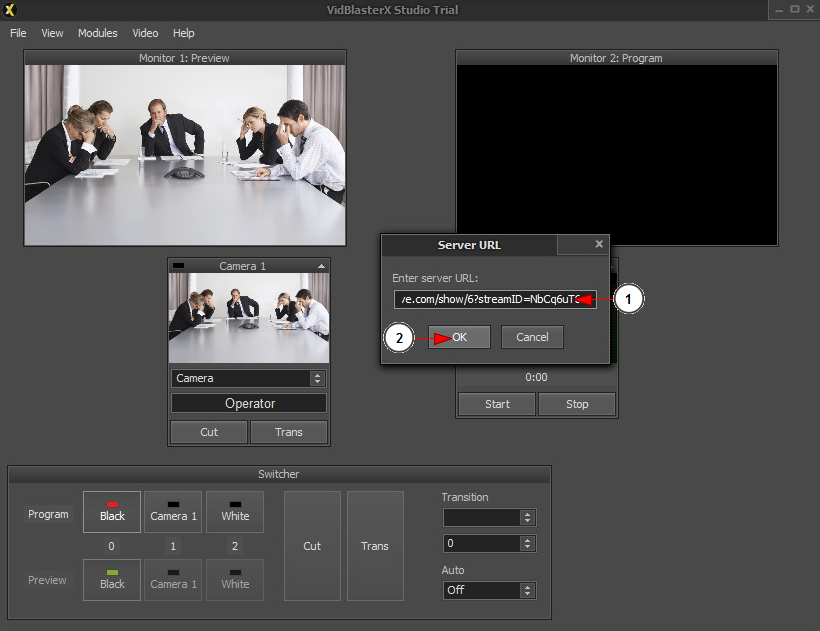This screenshot has width=820, height=631.
Task: Click Cut in the Camera 1 module
Action: (209, 432)
